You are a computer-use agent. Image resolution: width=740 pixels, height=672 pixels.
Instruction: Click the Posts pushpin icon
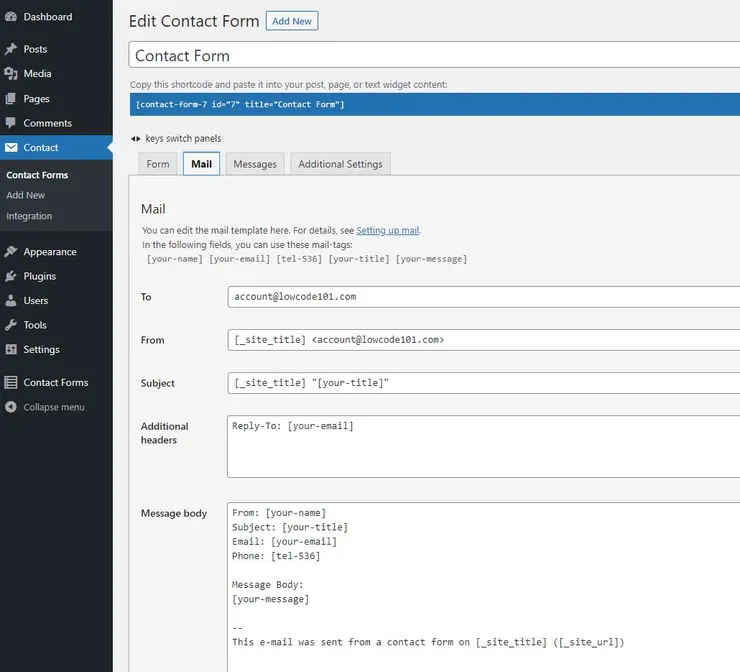click(11, 49)
